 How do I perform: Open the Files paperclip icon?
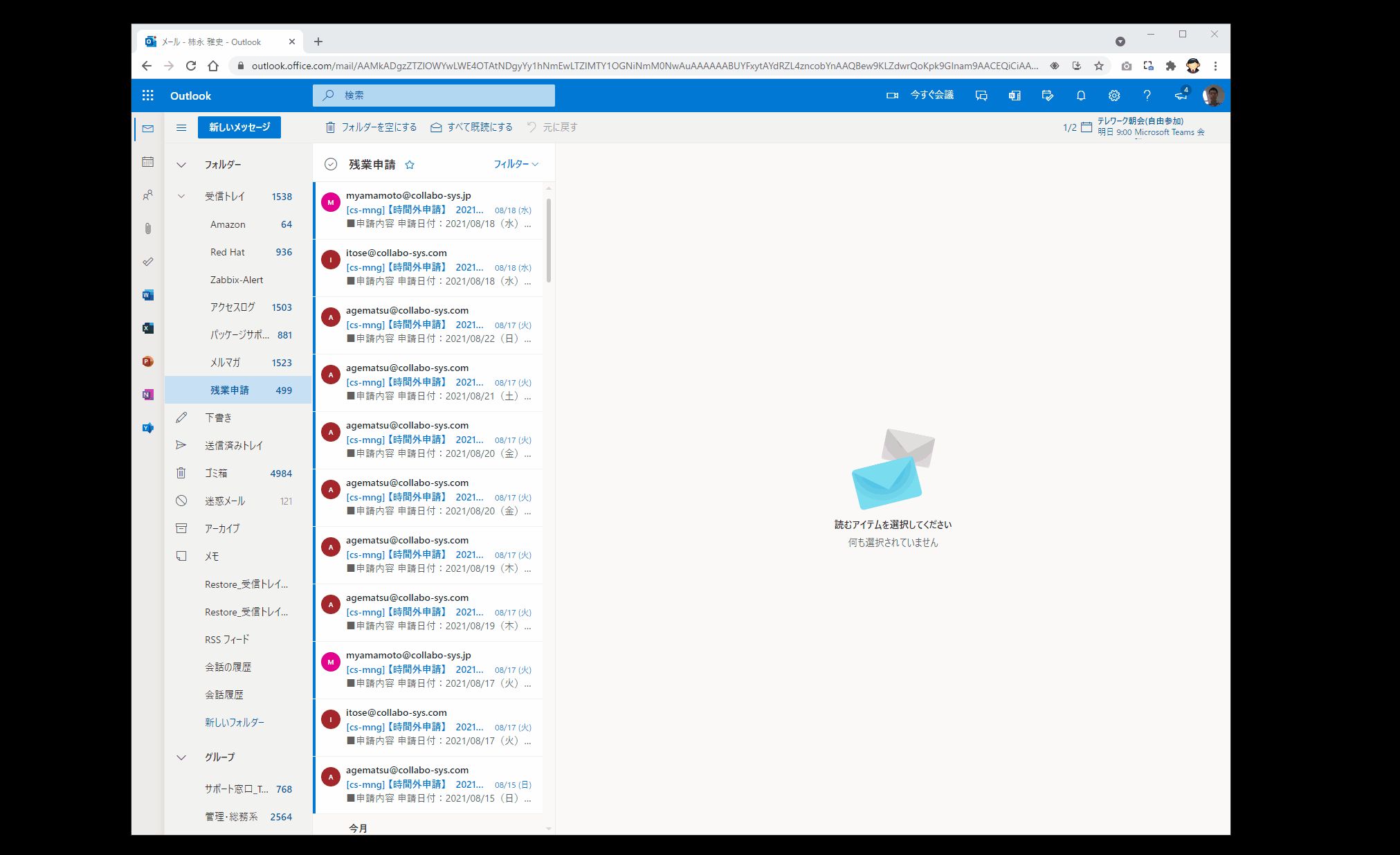pyautogui.click(x=147, y=228)
